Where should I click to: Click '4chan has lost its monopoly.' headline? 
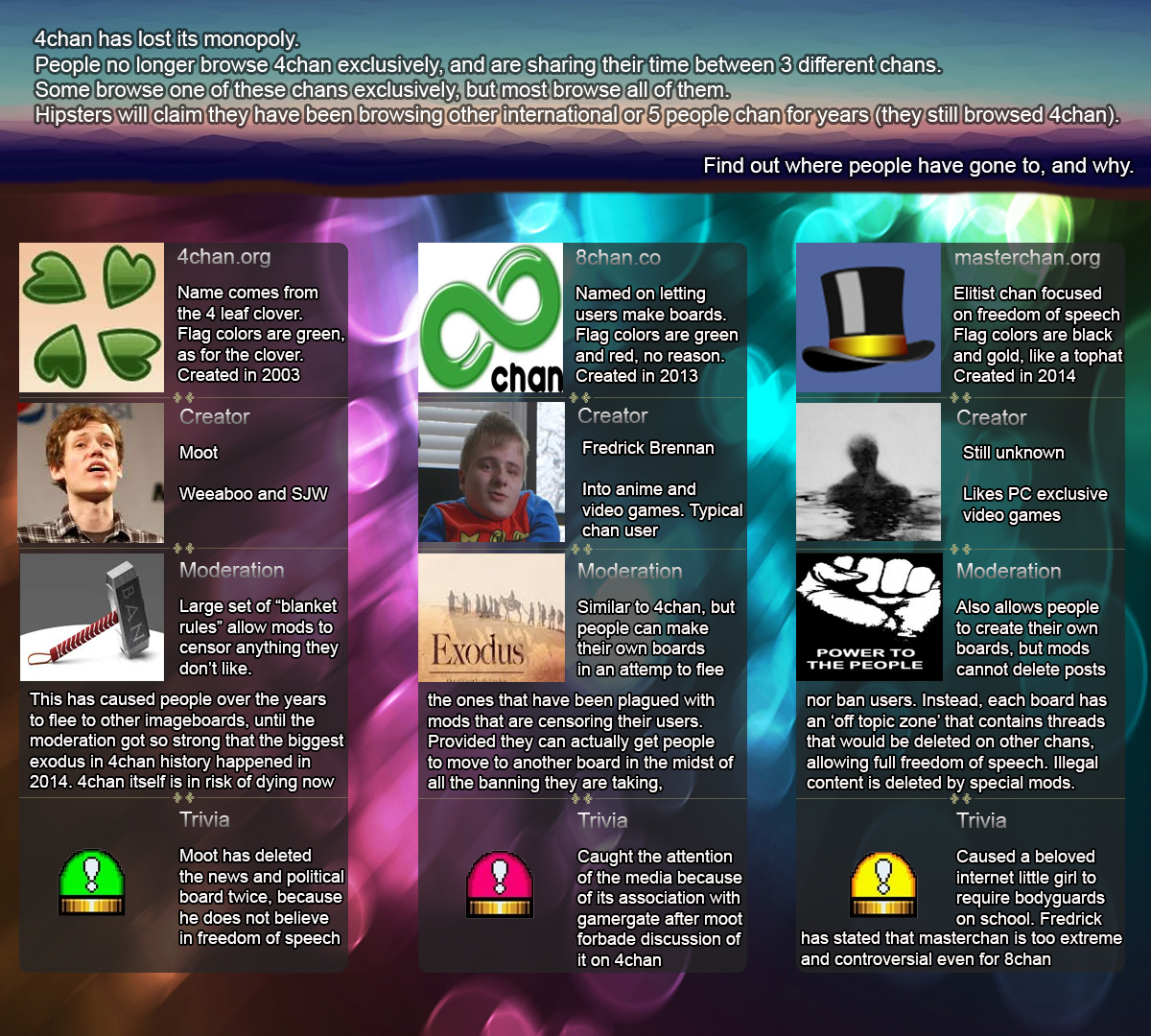click(x=167, y=39)
